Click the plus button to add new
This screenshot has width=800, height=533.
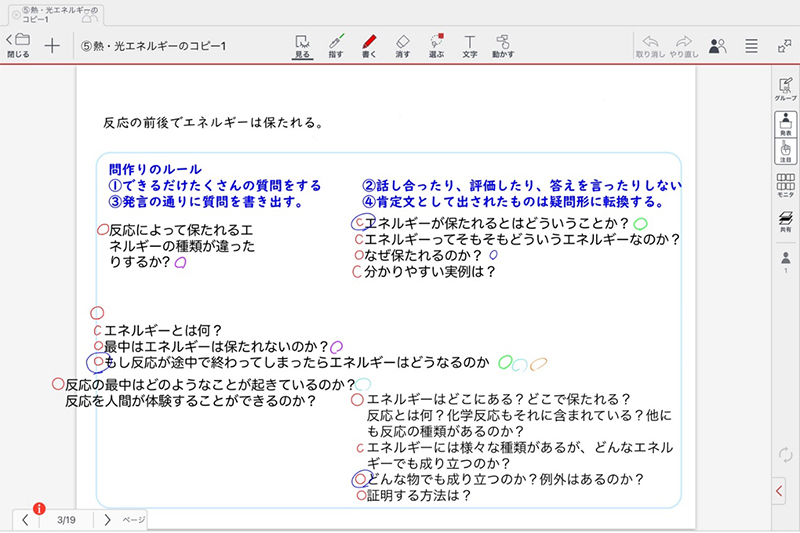point(52,46)
